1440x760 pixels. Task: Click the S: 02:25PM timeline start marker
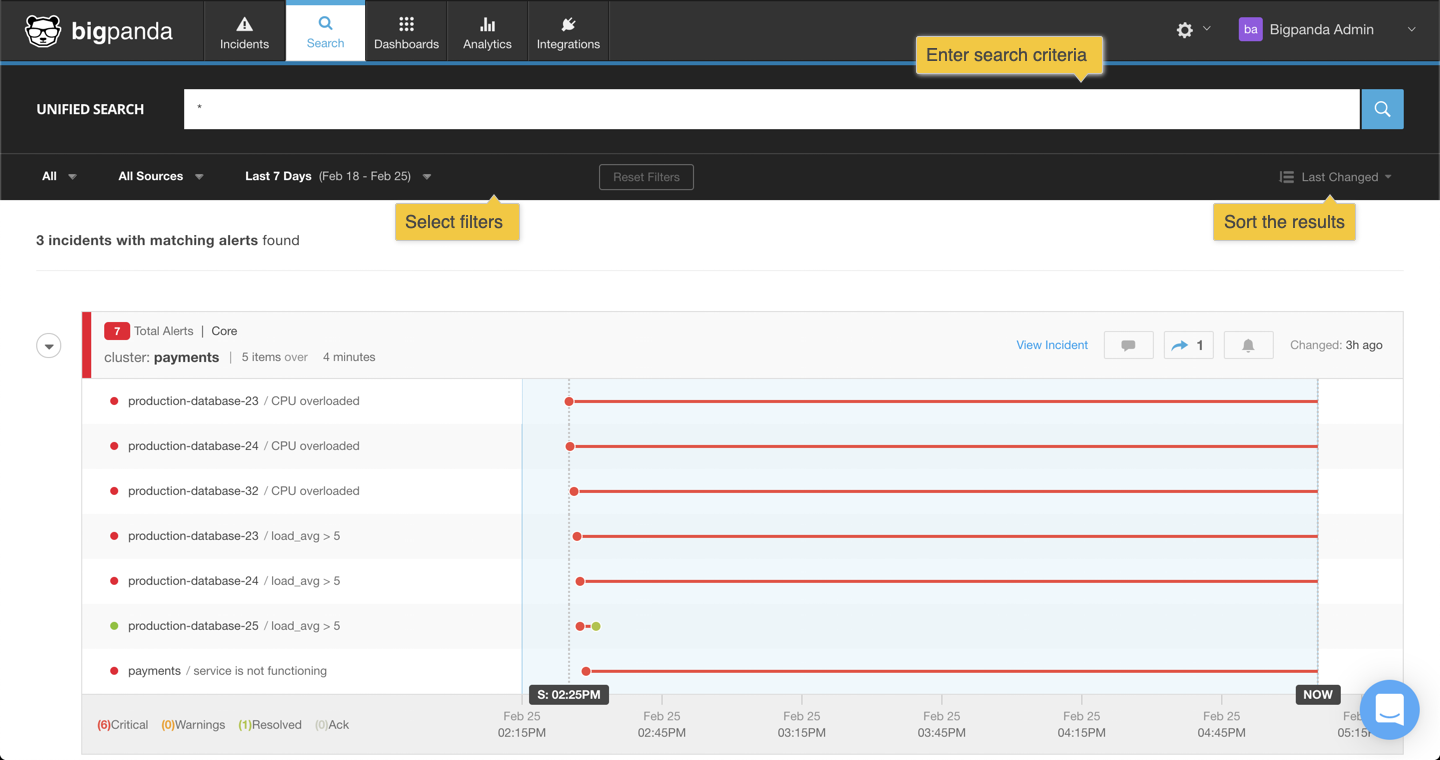tap(569, 694)
